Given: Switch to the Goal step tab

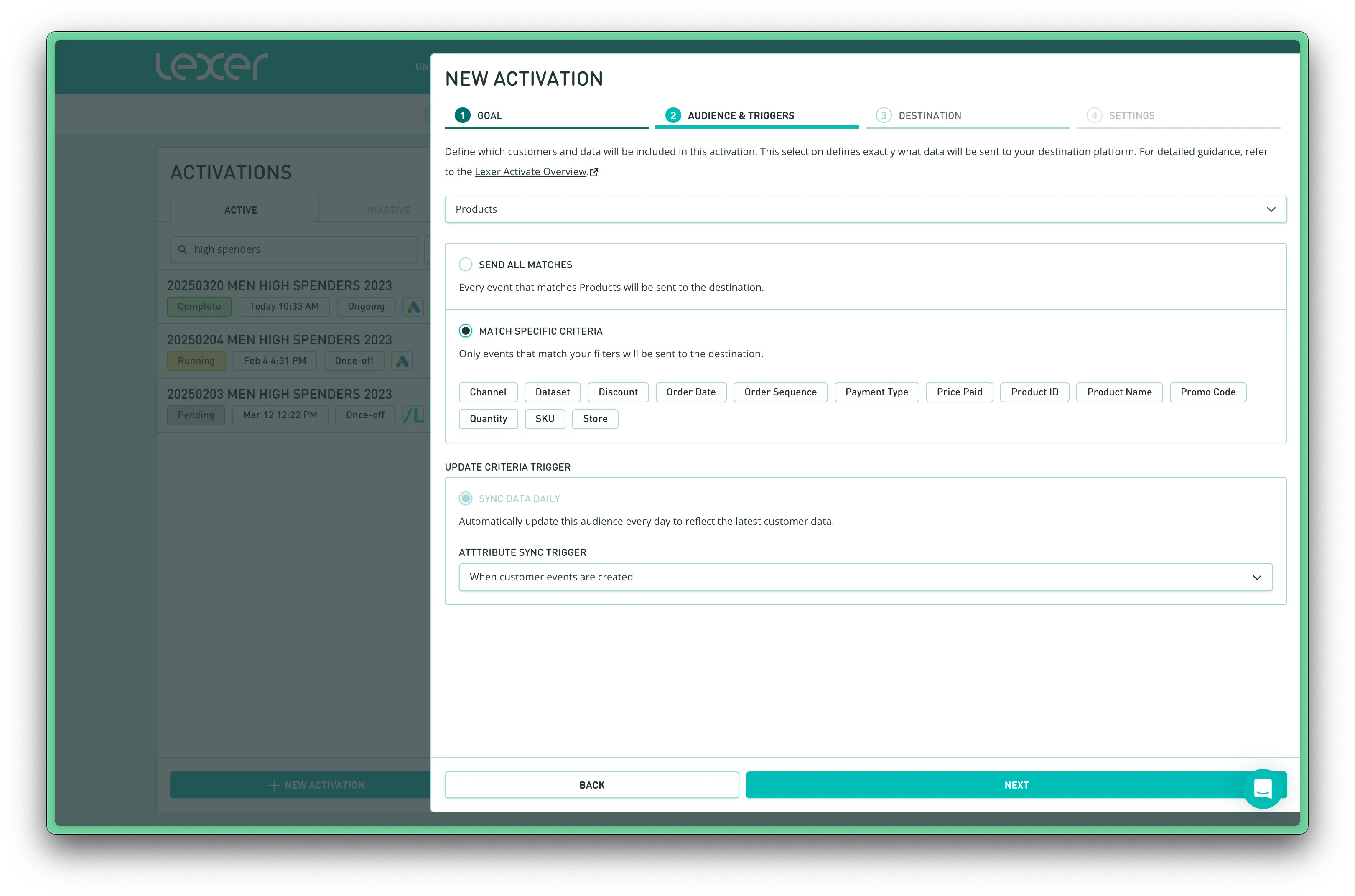Looking at the screenshot, I should tap(489, 115).
